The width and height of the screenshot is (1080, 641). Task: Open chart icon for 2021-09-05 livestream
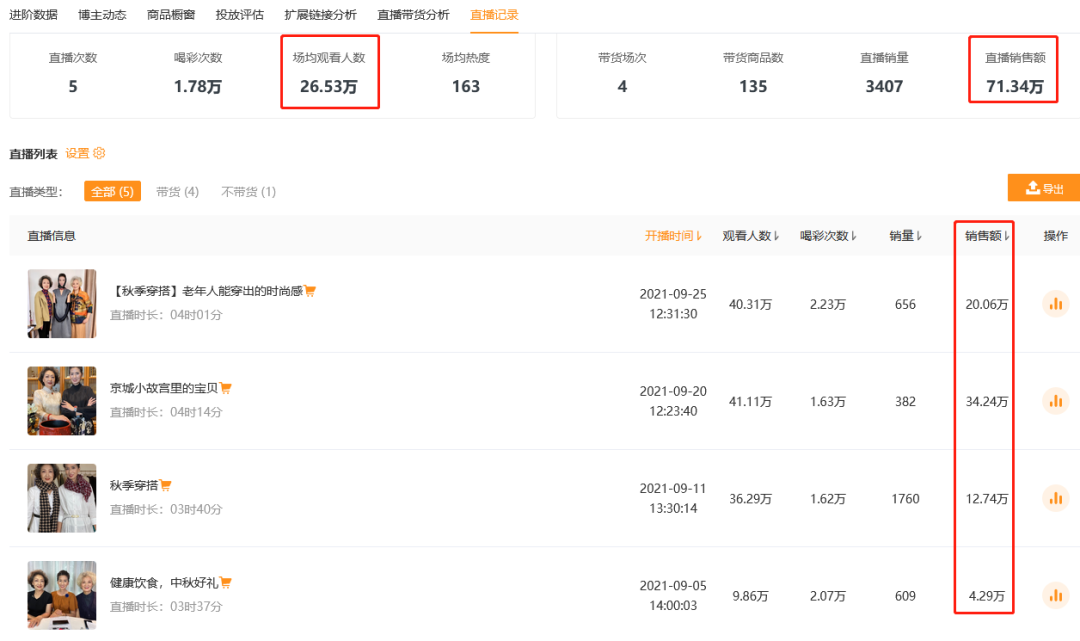[1055, 596]
